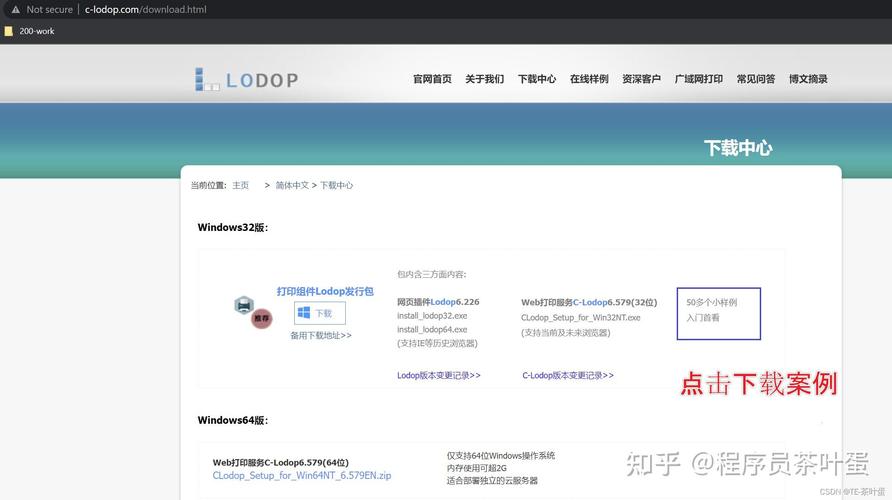Viewport: 892px width, 500px height.
Task: Open the 50多个小样例 box
Action: [718, 313]
